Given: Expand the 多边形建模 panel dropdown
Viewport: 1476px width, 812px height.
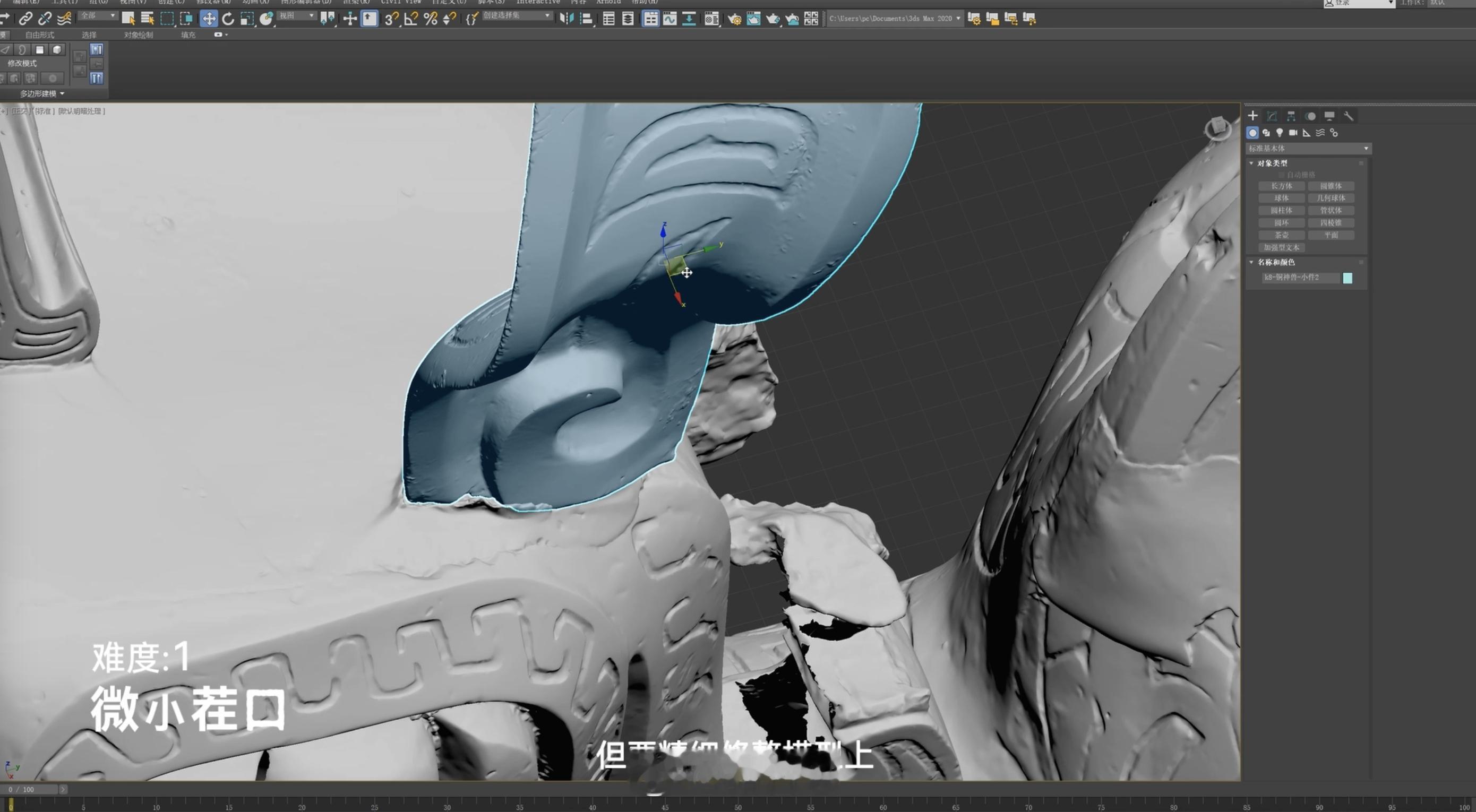Looking at the screenshot, I should 42,93.
